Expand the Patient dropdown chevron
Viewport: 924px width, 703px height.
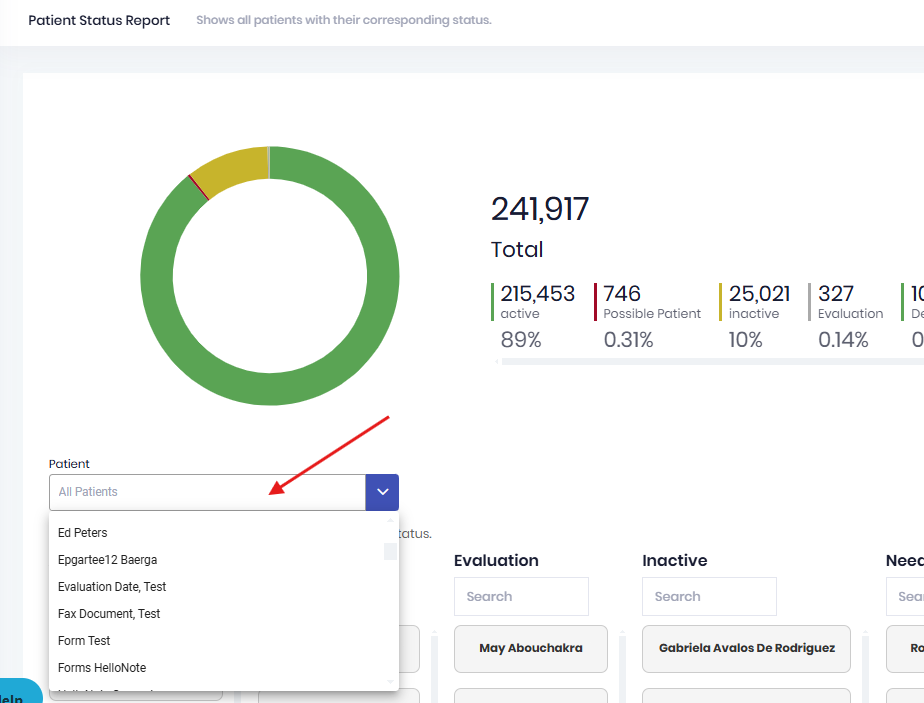click(381, 492)
